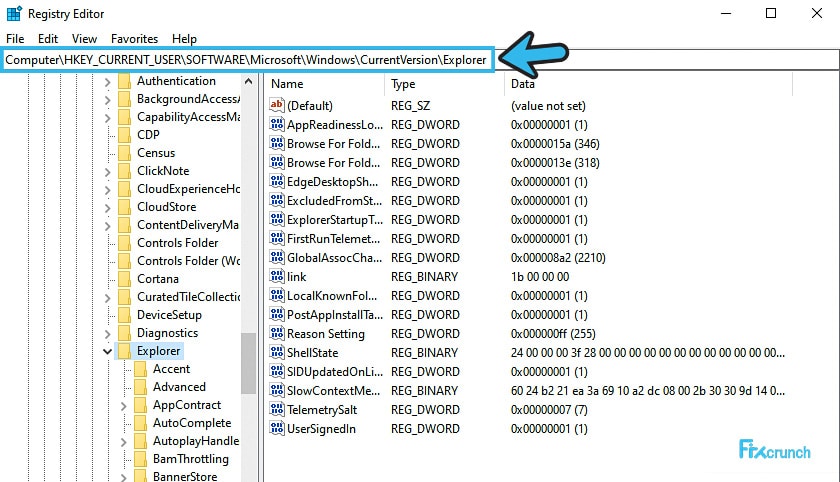840x482 pixels.
Task: Select value with data 0x0000013e (318)
Action: point(555,162)
